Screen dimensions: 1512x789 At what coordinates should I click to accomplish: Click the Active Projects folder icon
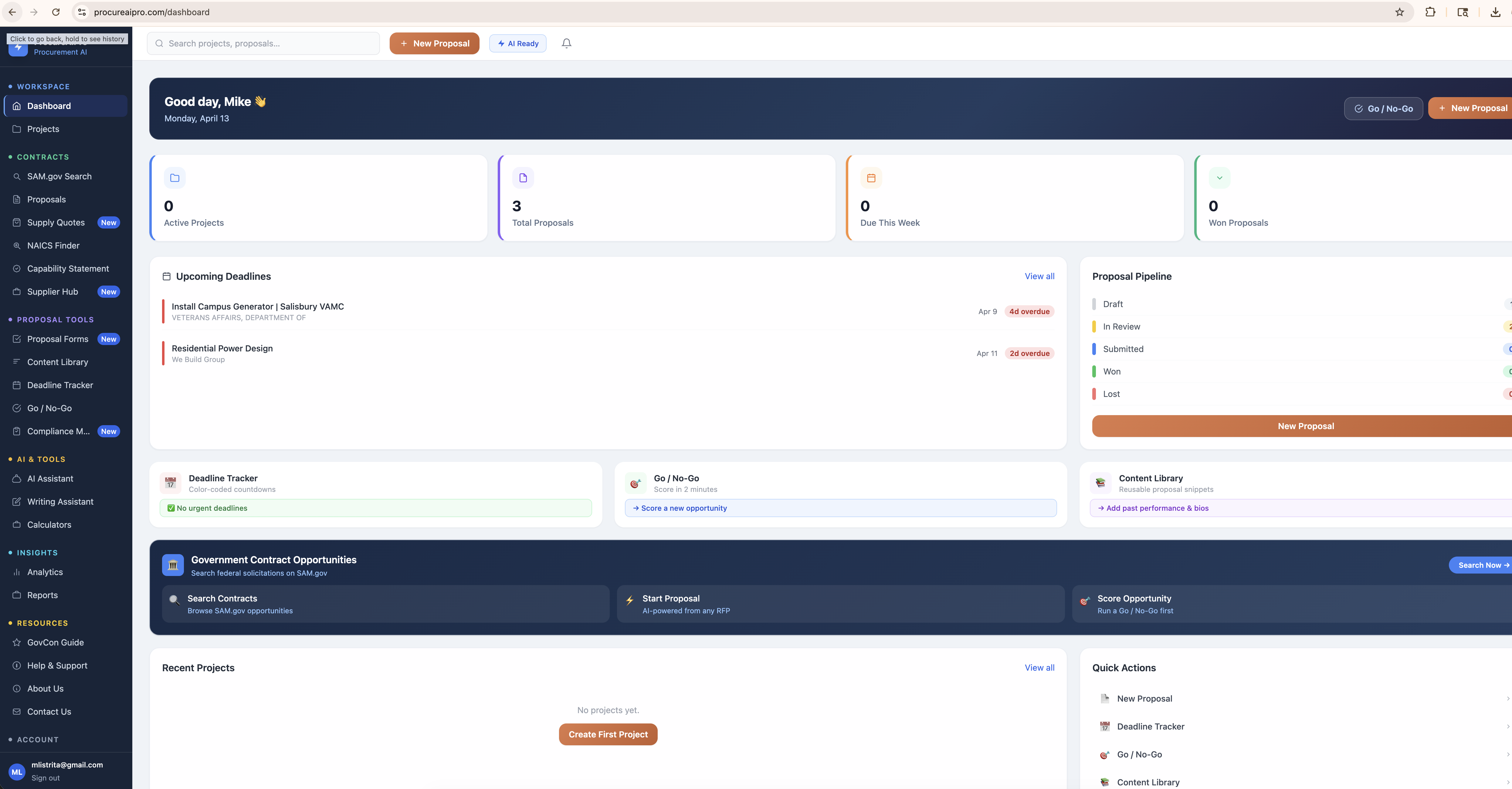[x=175, y=178]
